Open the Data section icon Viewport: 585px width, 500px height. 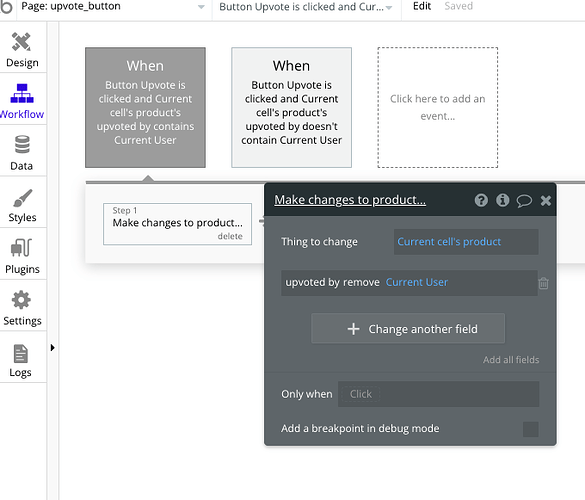[x=22, y=144]
